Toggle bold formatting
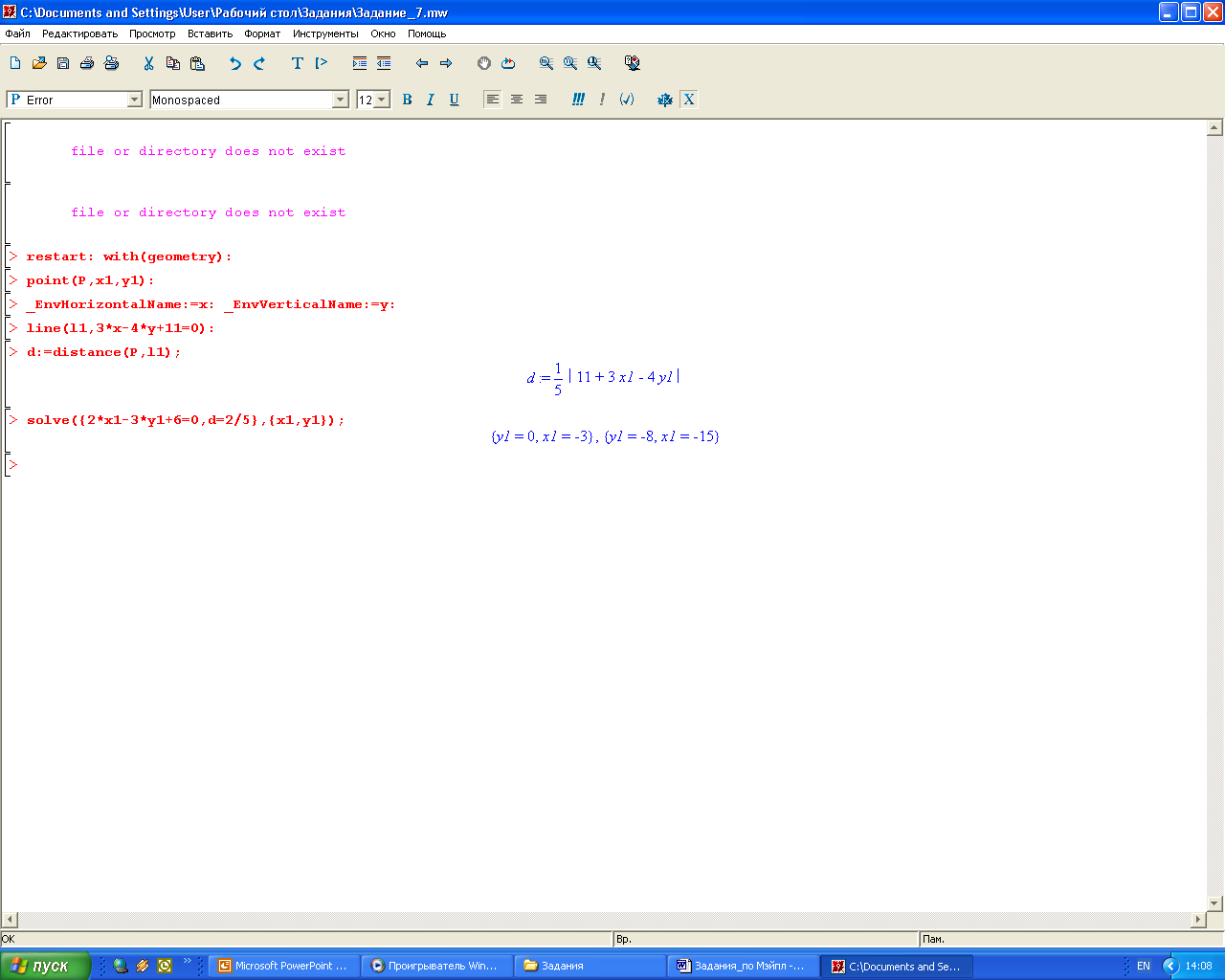 point(407,100)
